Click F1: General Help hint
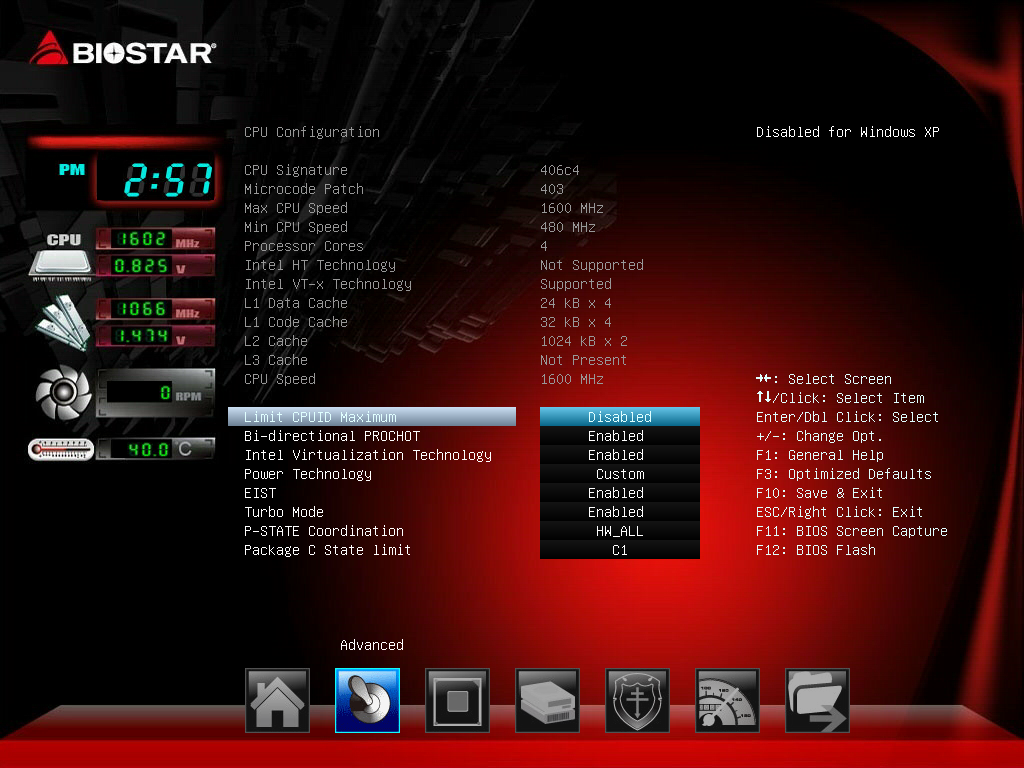The width and height of the screenshot is (1024, 768). click(x=820, y=455)
